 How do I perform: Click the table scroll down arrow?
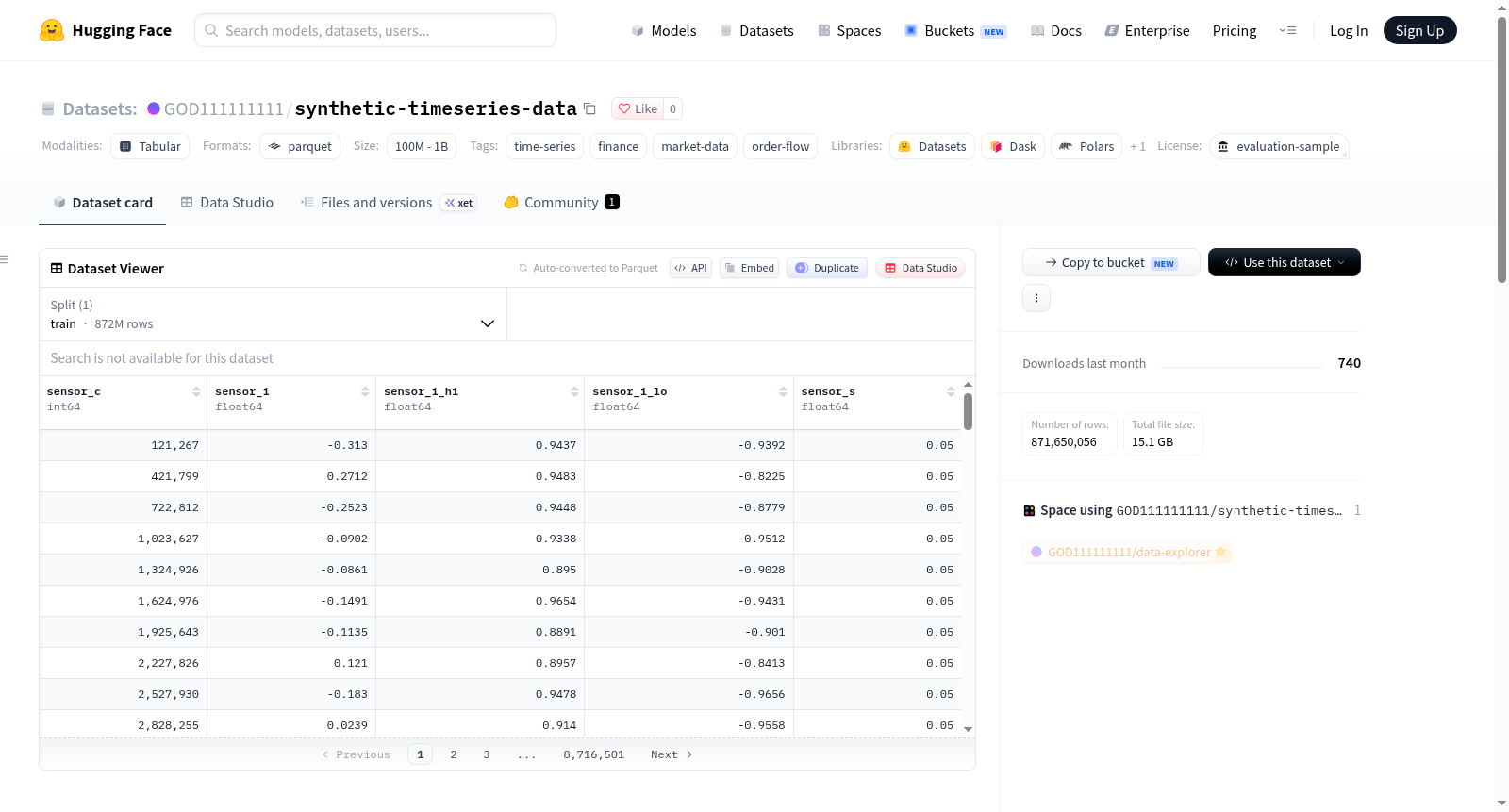(x=968, y=729)
